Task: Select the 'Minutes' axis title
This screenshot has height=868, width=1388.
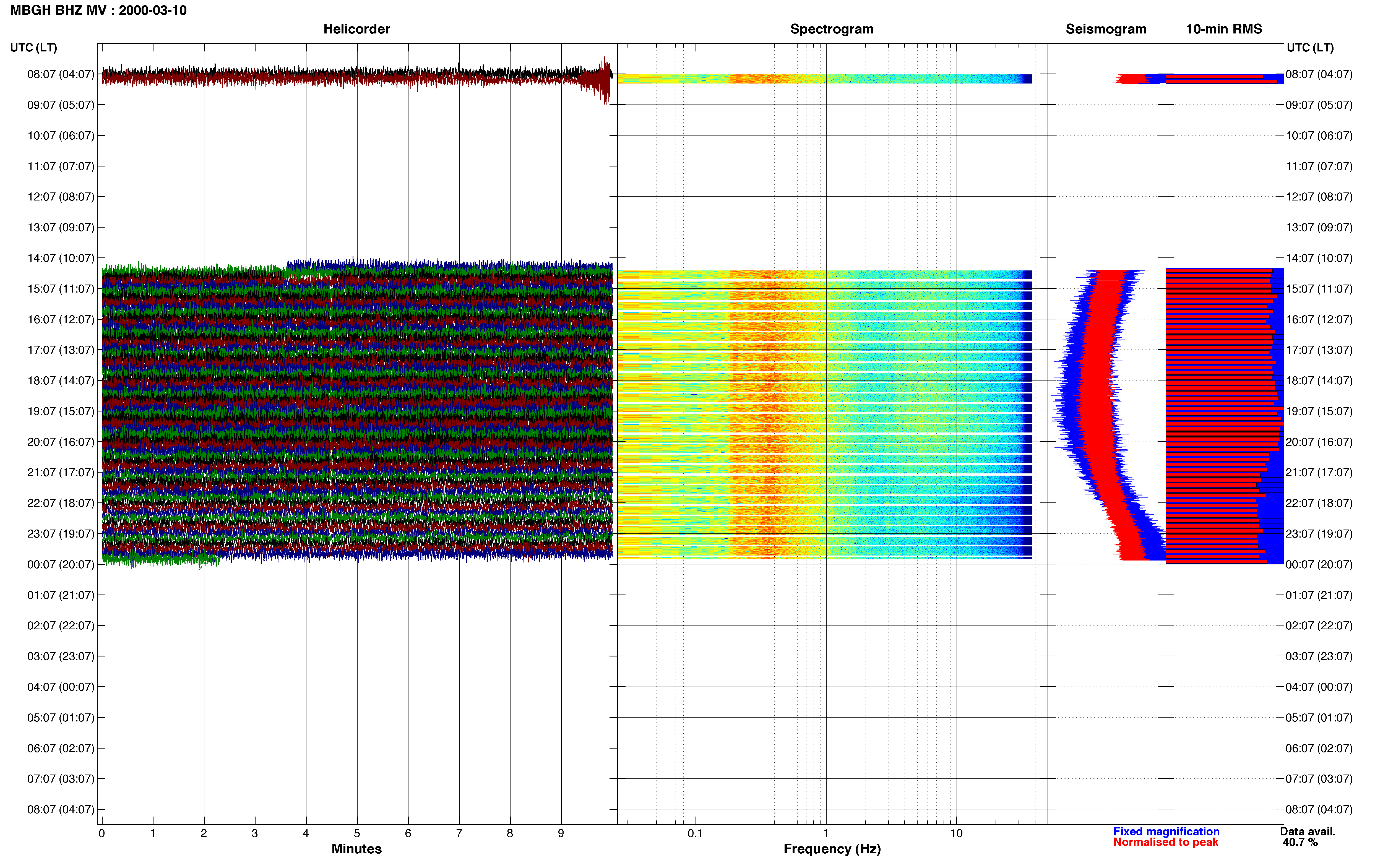Action: pyautogui.click(x=356, y=849)
